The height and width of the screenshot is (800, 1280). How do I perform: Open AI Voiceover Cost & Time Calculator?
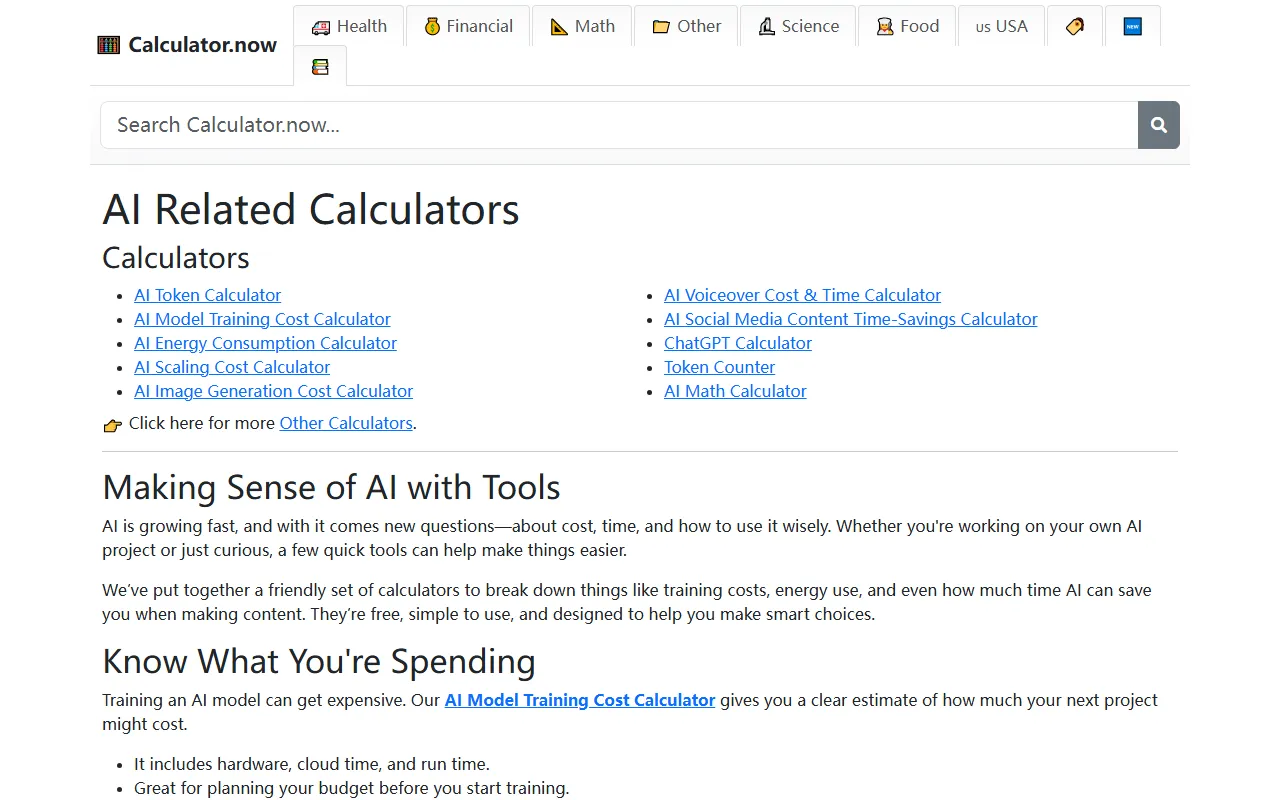(x=802, y=295)
